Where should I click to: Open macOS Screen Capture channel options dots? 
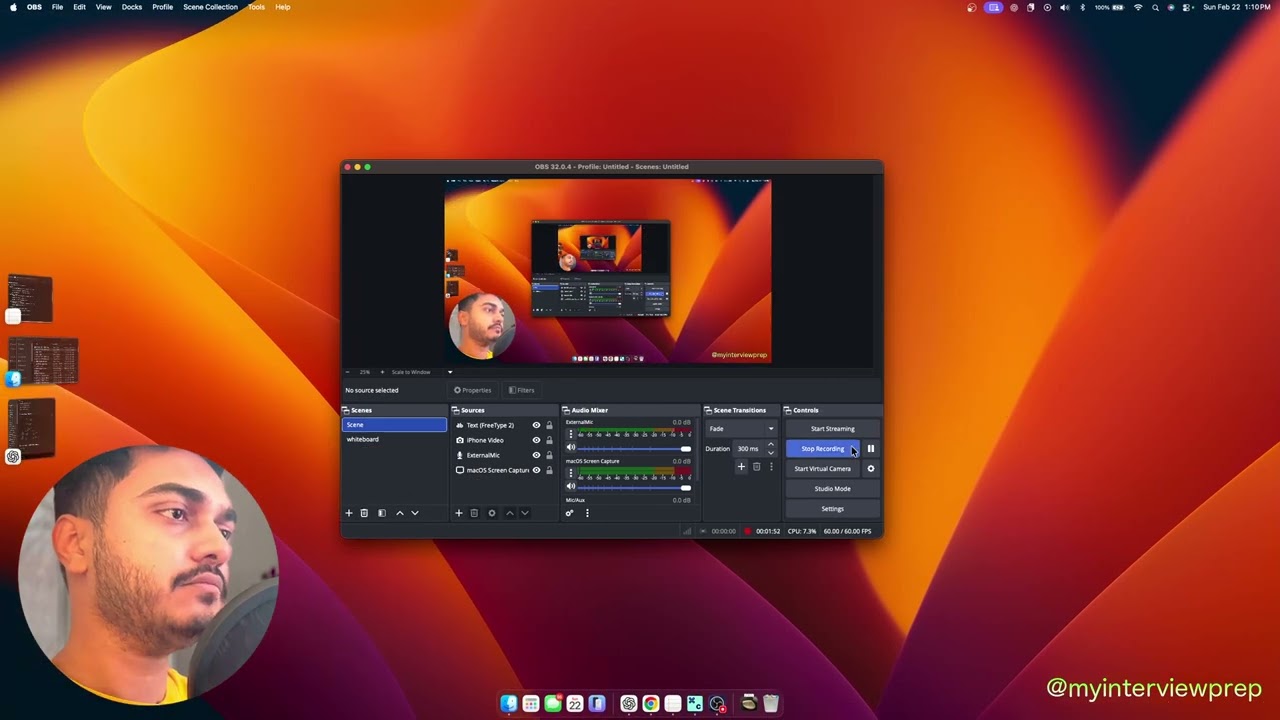(x=571, y=474)
